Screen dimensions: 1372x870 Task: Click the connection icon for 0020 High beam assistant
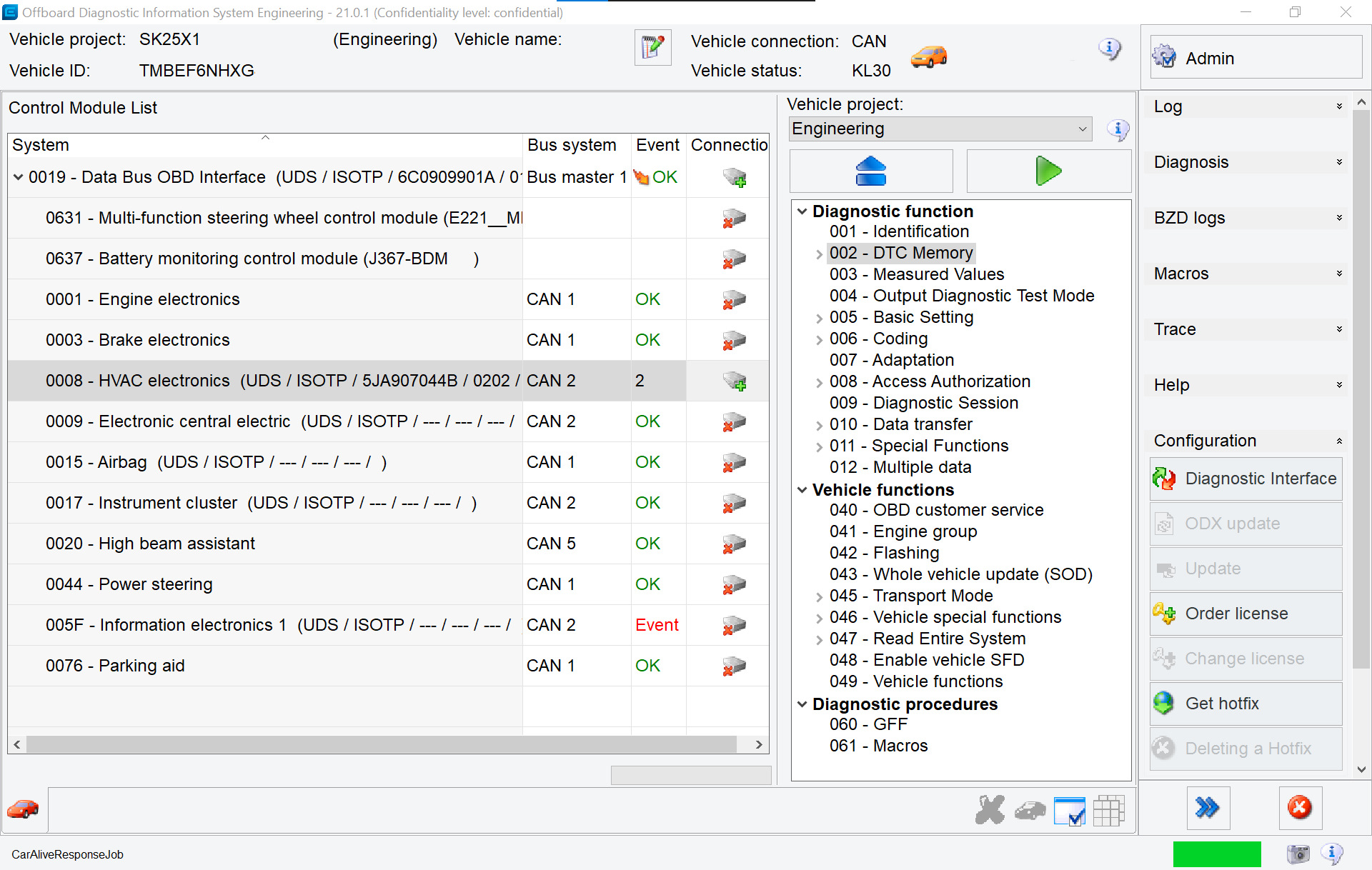pos(734,544)
